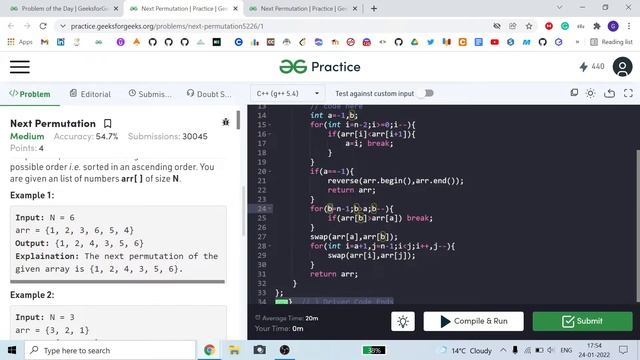Open the Chrome profile avatar in toolbar
Viewport: 640px width, 360px height.
tap(613, 26)
